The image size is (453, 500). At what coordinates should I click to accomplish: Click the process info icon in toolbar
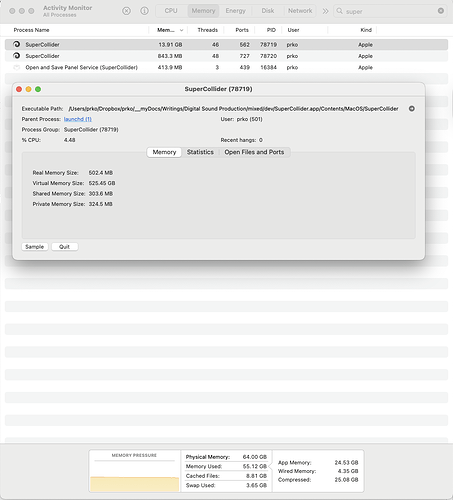pyautogui.click(x=144, y=11)
